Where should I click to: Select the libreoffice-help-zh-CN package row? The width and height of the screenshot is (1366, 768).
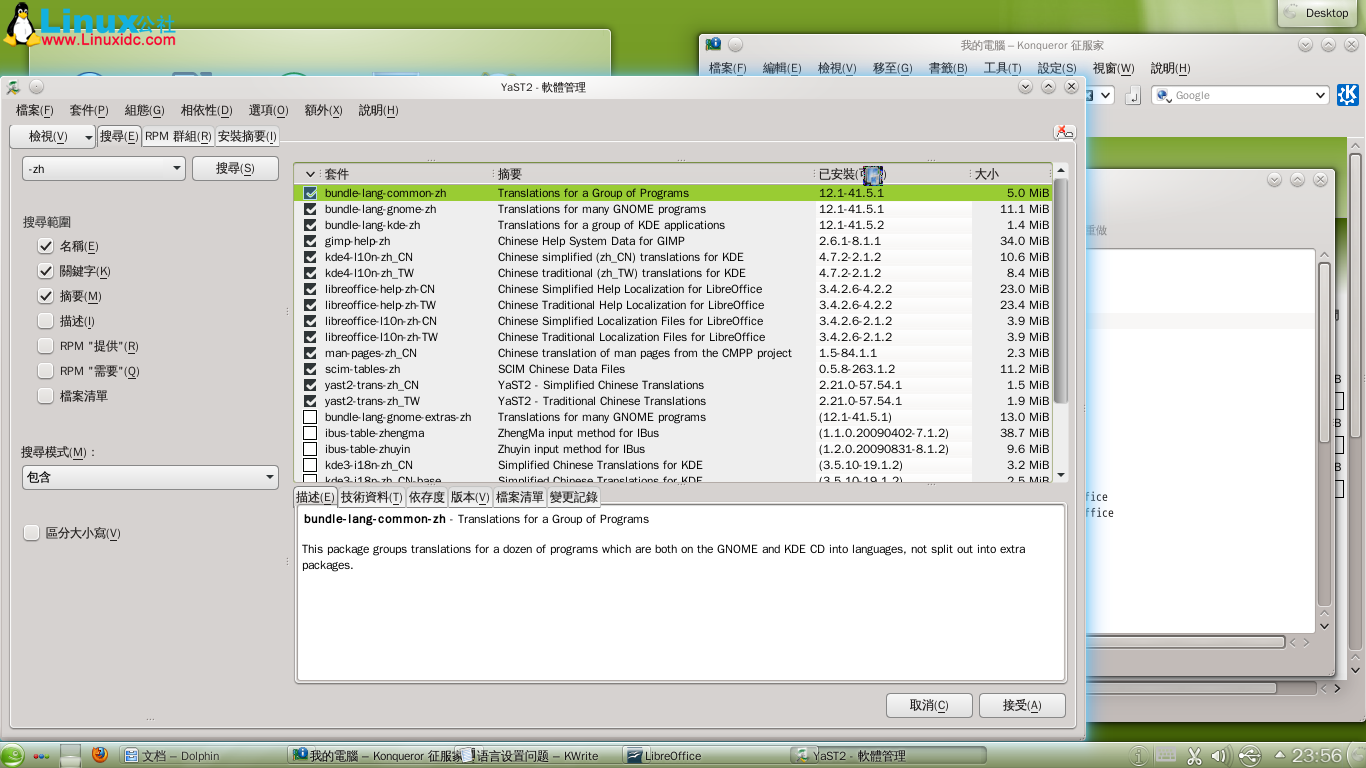tap(673, 289)
